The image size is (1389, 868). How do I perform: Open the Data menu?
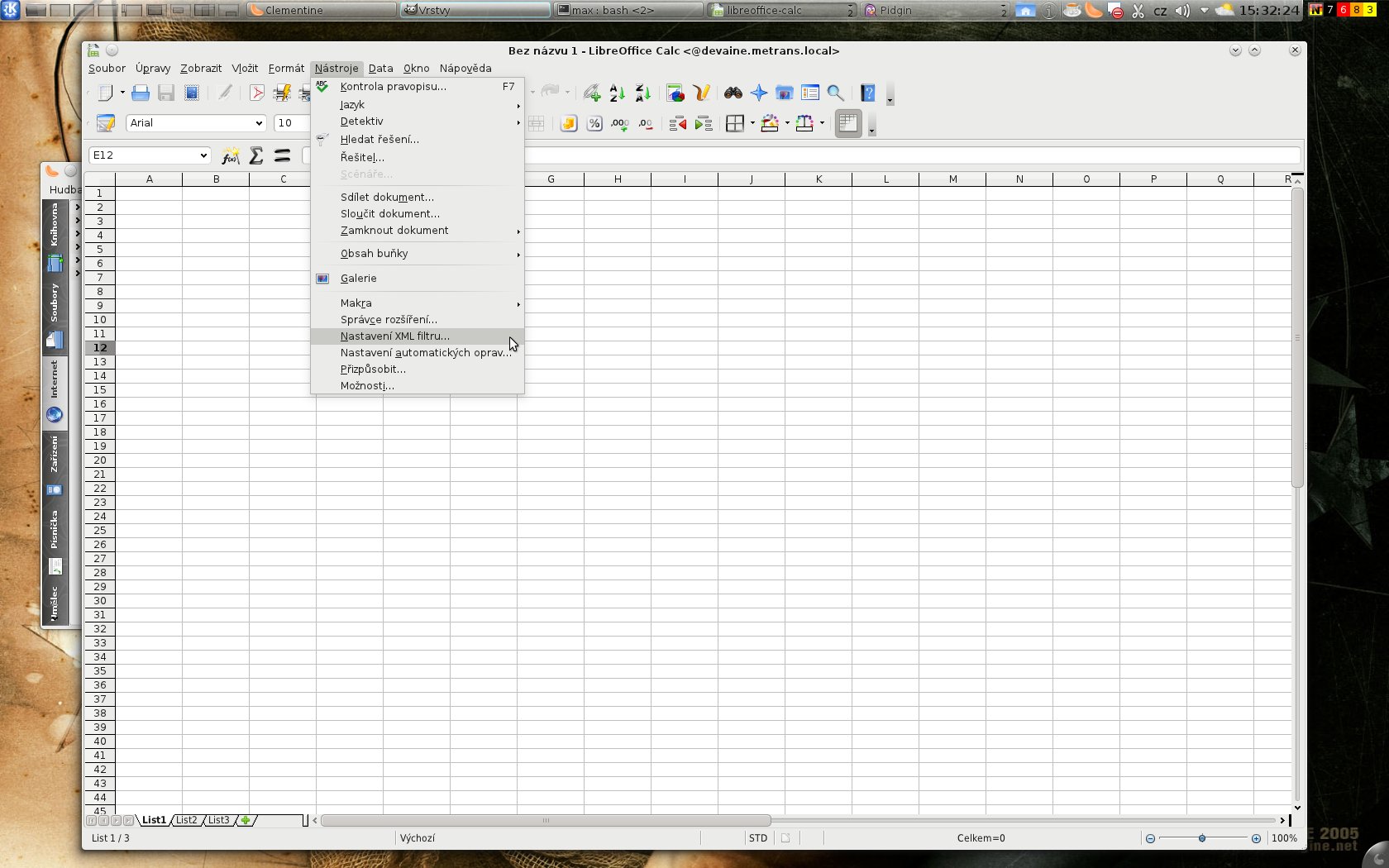pyautogui.click(x=380, y=69)
